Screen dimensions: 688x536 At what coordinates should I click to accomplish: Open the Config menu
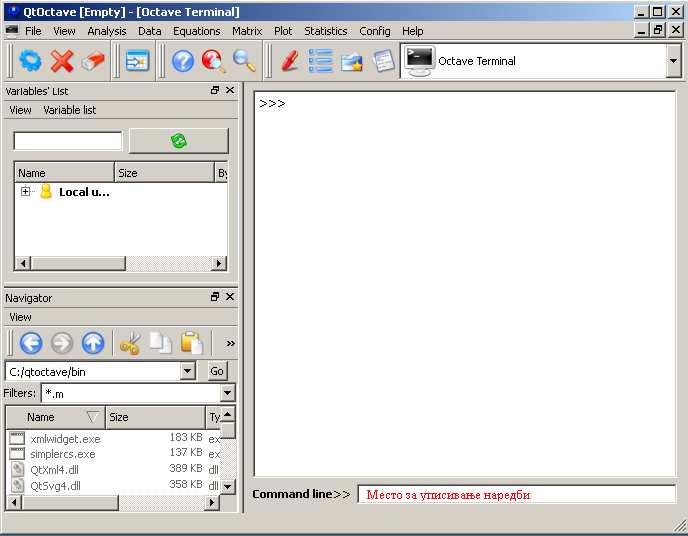375,31
